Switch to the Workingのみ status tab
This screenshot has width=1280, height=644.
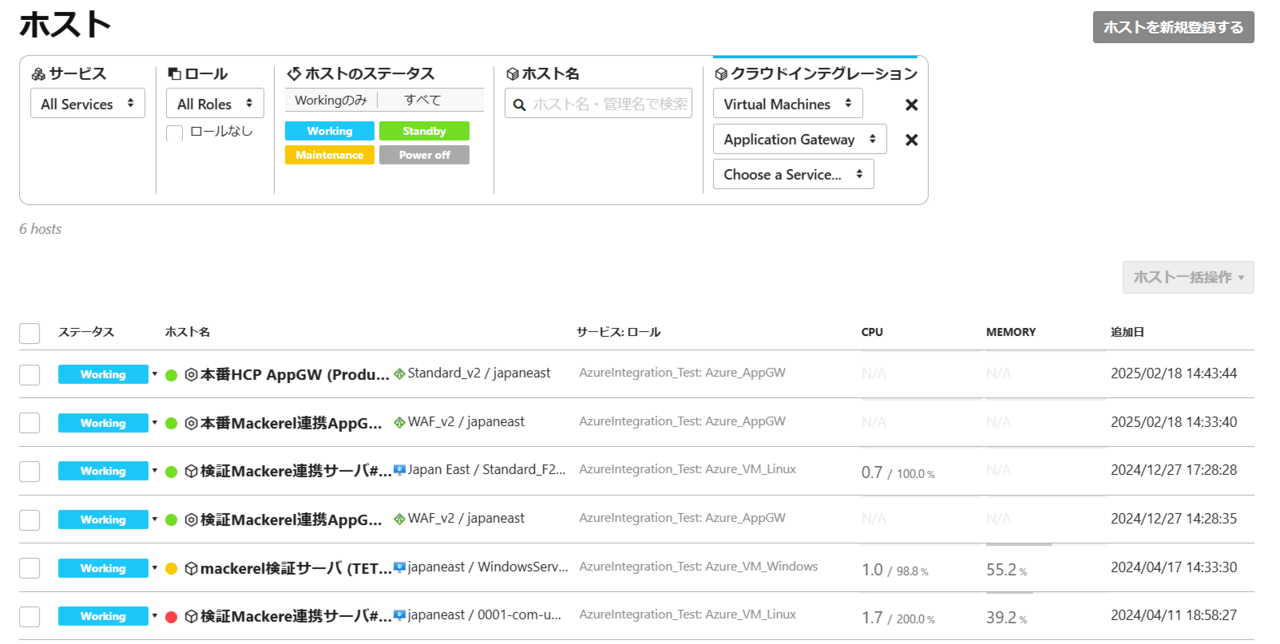tap(331, 101)
